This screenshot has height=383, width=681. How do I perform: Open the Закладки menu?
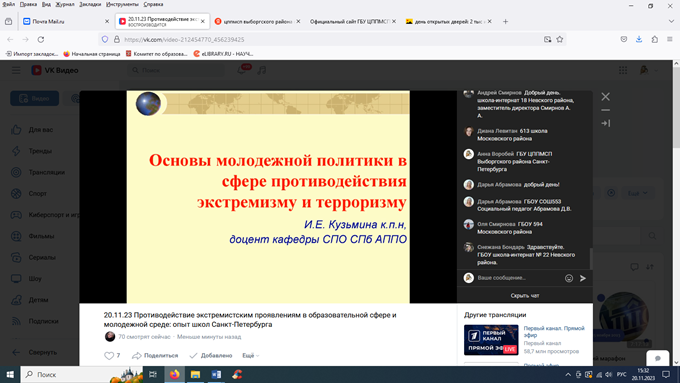(90, 4)
